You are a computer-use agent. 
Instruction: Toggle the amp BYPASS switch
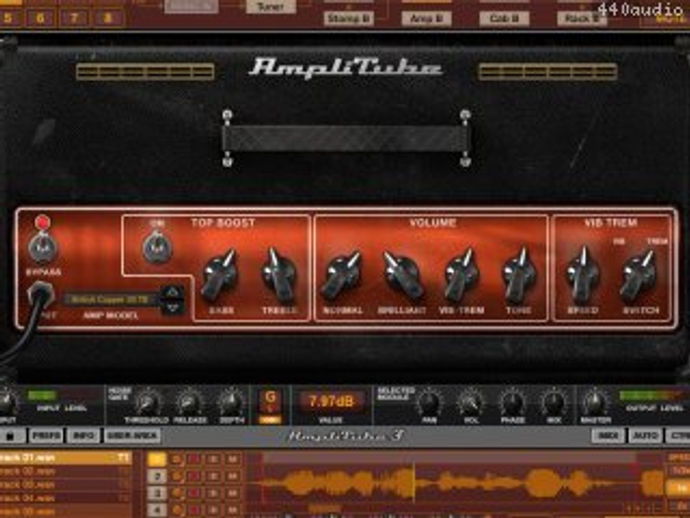tap(42, 247)
